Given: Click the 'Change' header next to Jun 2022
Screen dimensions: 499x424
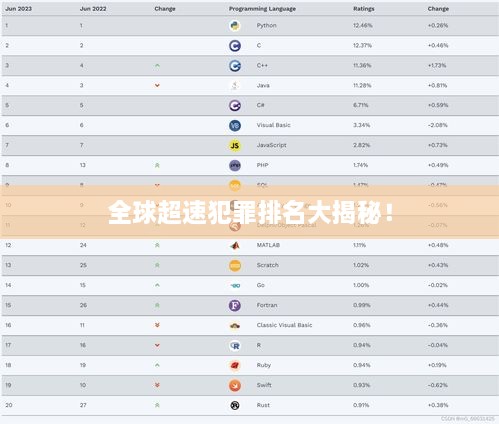Looking at the screenshot, I should 165,9.
